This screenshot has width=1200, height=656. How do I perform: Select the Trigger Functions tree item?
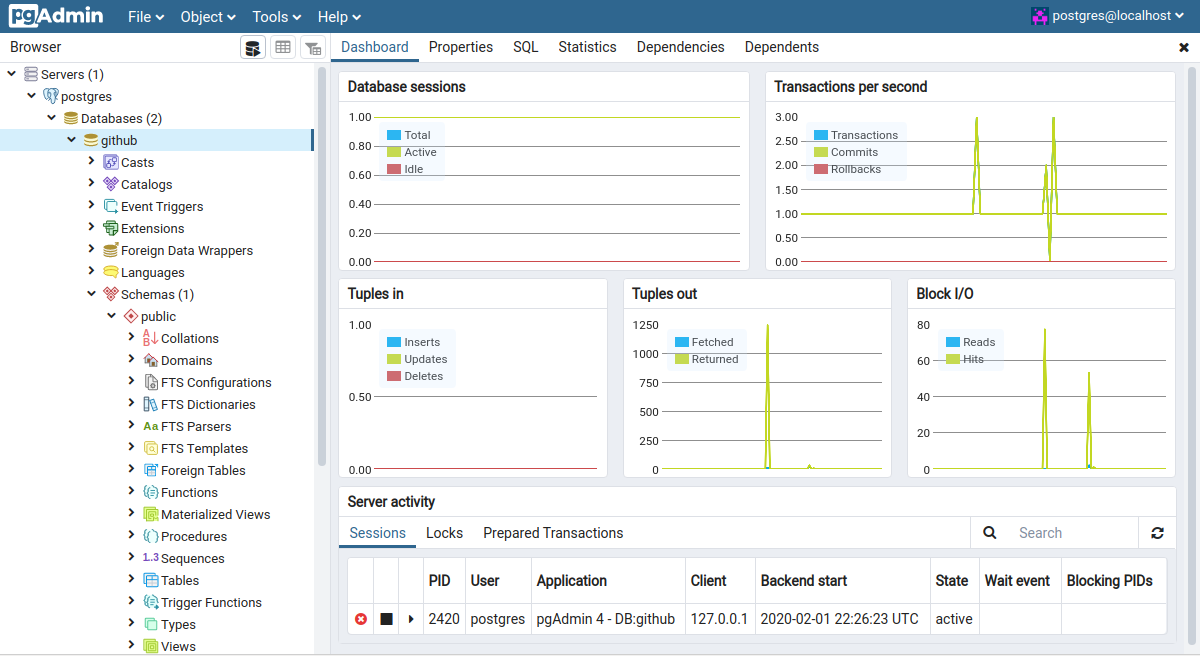point(211,602)
